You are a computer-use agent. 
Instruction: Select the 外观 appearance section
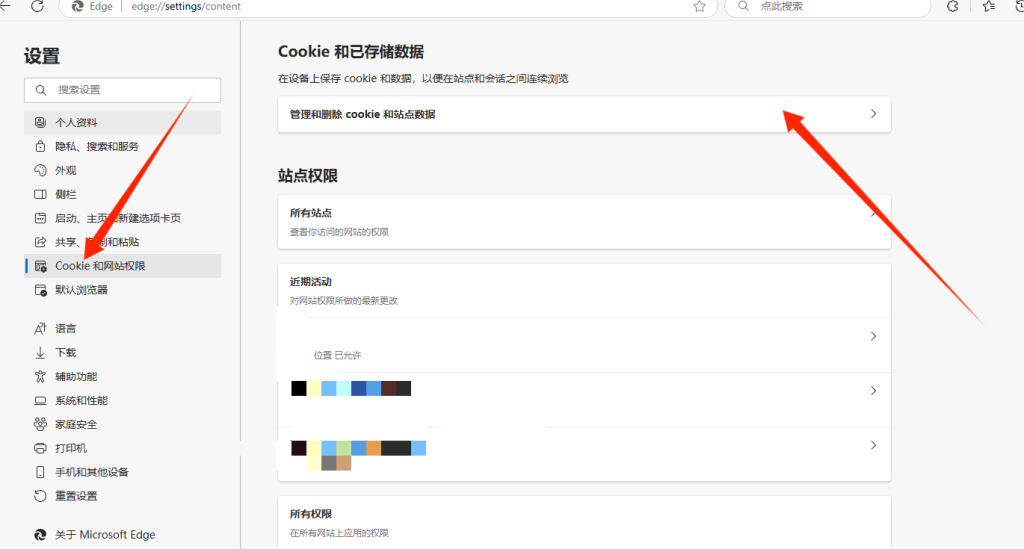click(66, 170)
